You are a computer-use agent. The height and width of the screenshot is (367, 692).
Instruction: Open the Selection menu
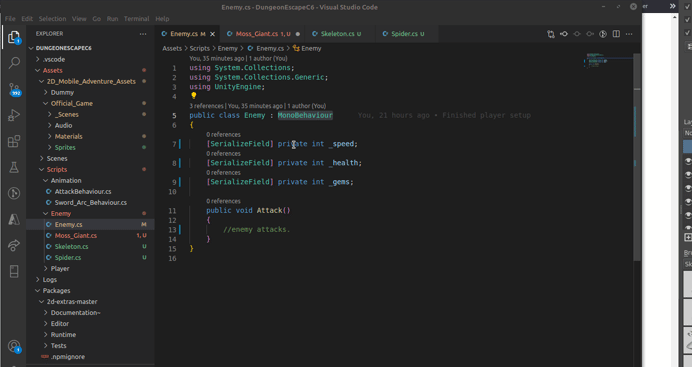(52, 19)
